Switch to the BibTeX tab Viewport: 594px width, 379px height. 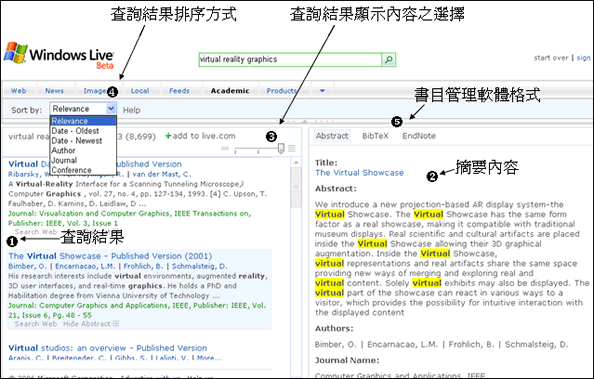375,136
